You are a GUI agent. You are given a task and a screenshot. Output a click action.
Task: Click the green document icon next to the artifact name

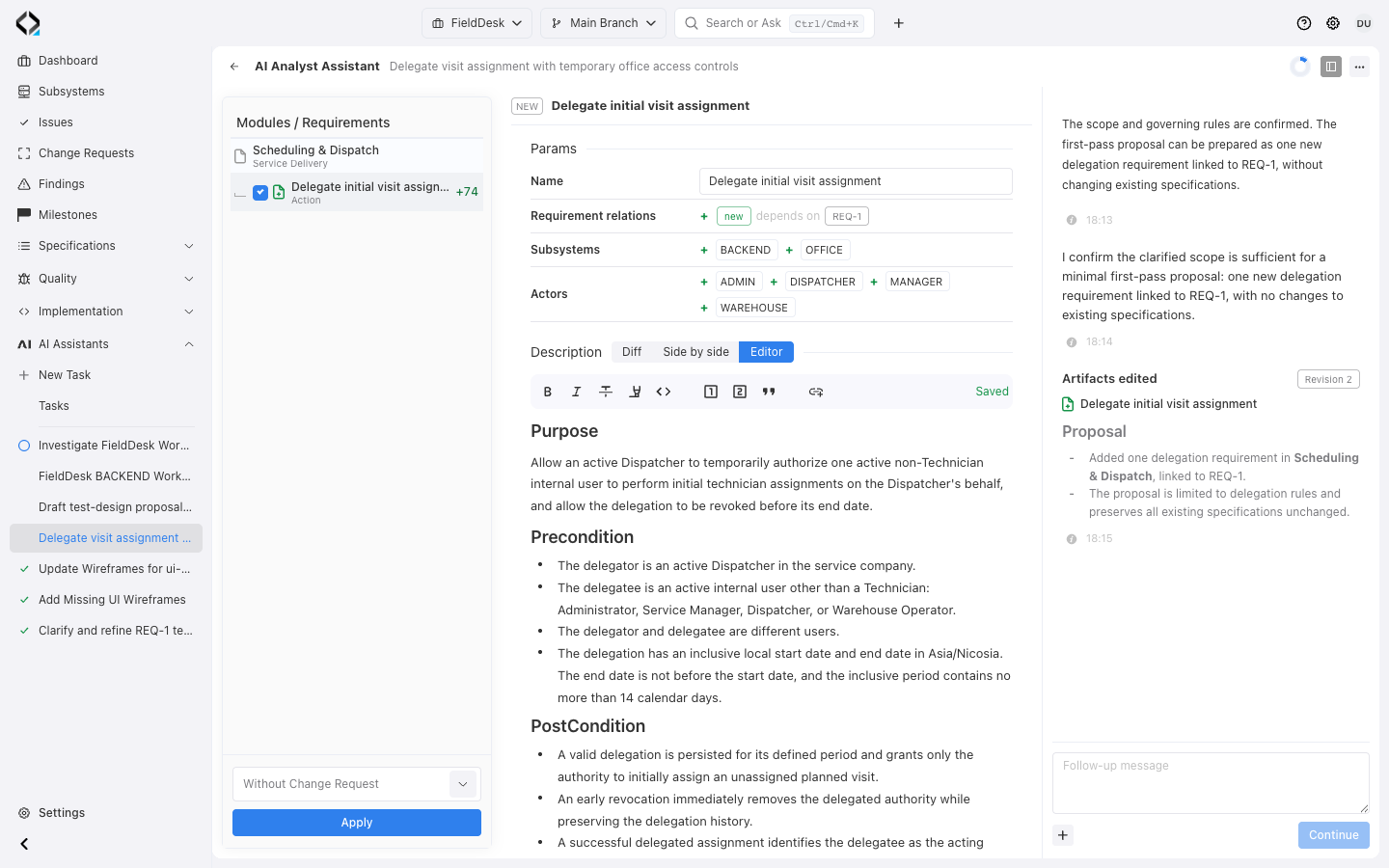[x=1068, y=404]
